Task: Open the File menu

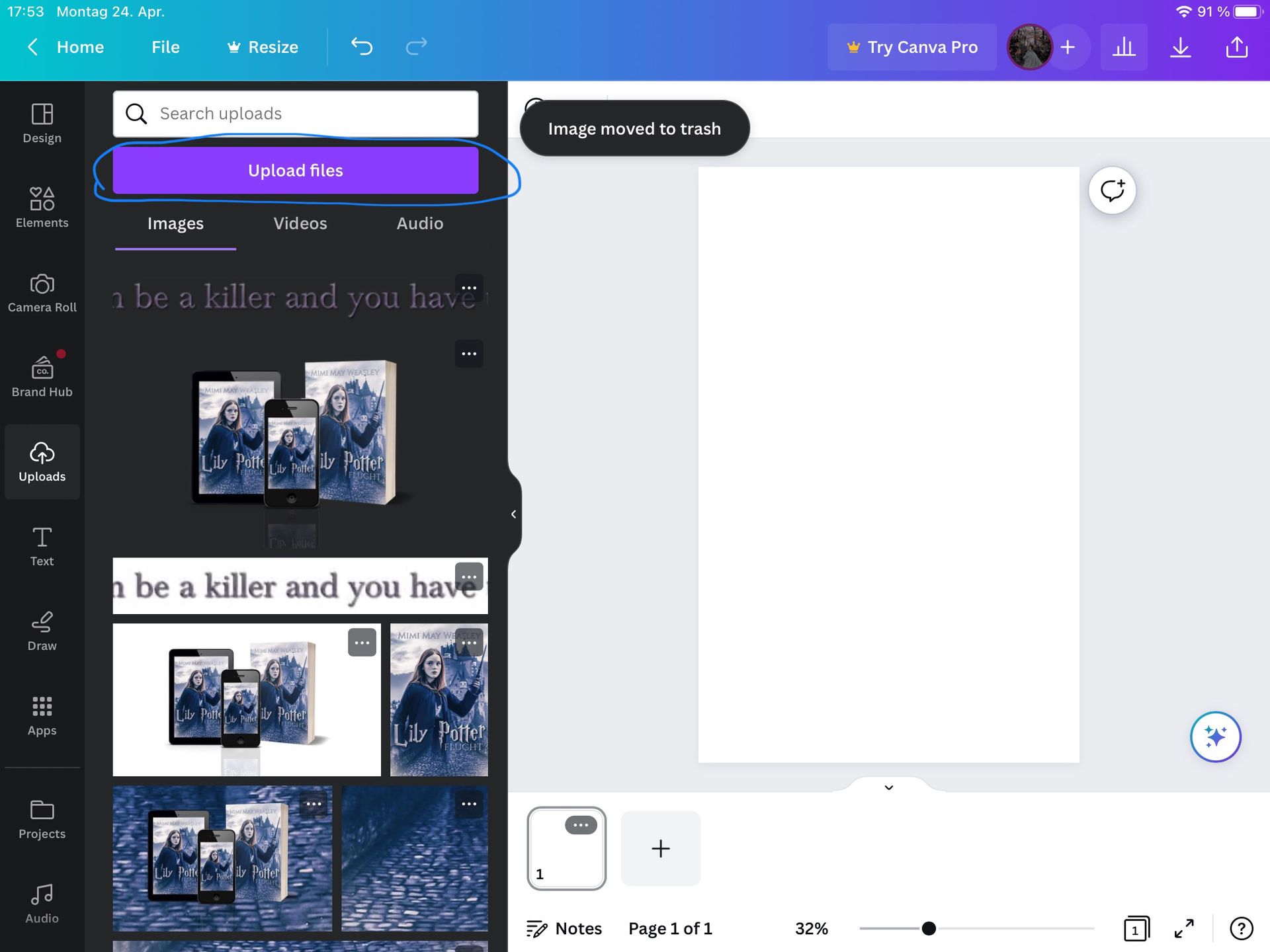Action: point(165,47)
